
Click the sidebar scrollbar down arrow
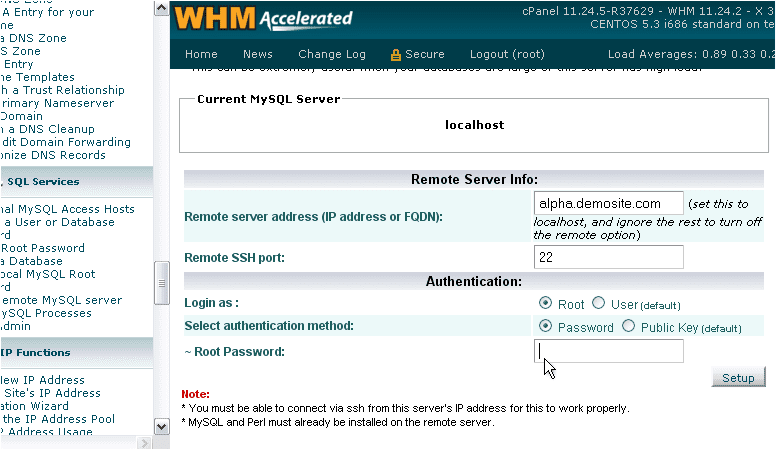coord(162,427)
